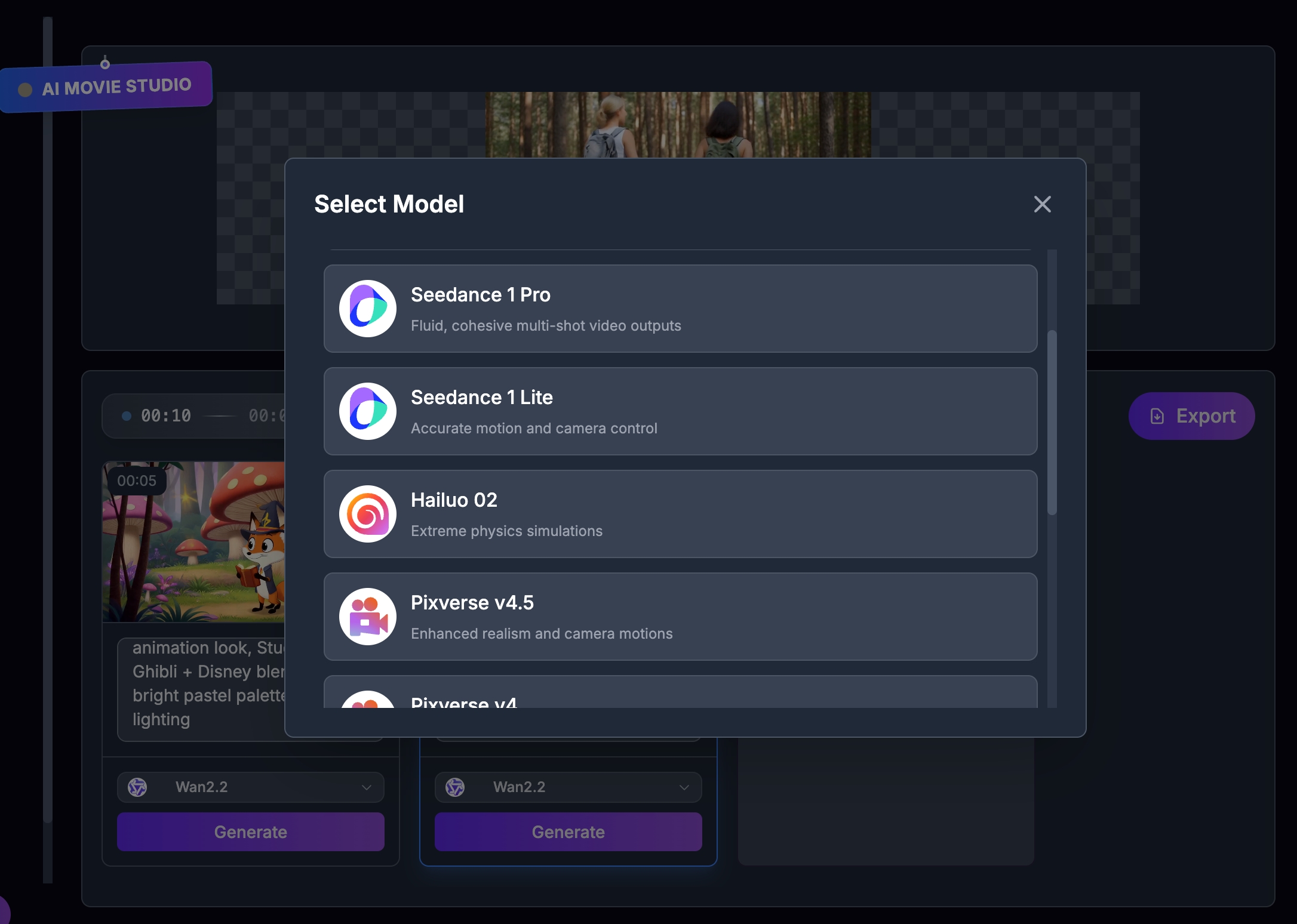Click Generate under the first clip

pos(251,831)
